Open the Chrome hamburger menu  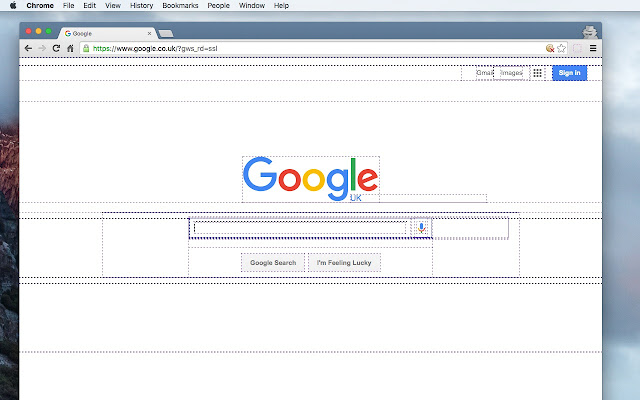(x=593, y=49)
